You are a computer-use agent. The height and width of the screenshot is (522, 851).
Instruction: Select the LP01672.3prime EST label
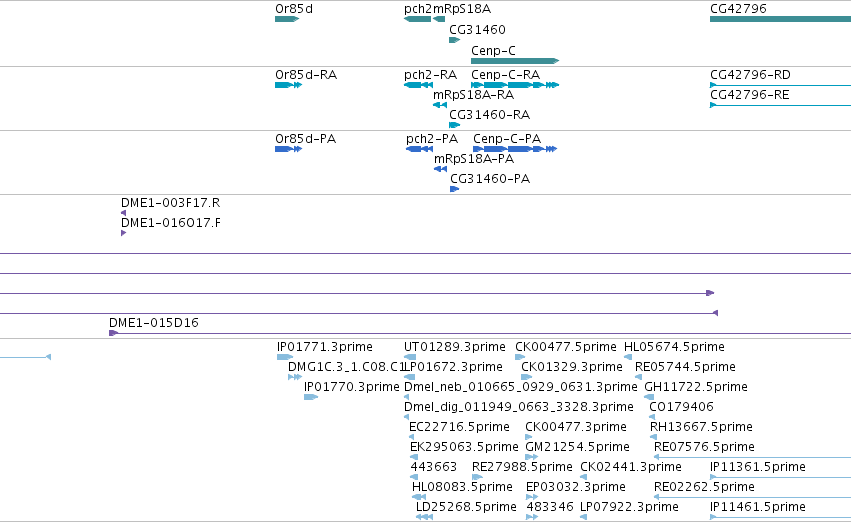[454, 367]
